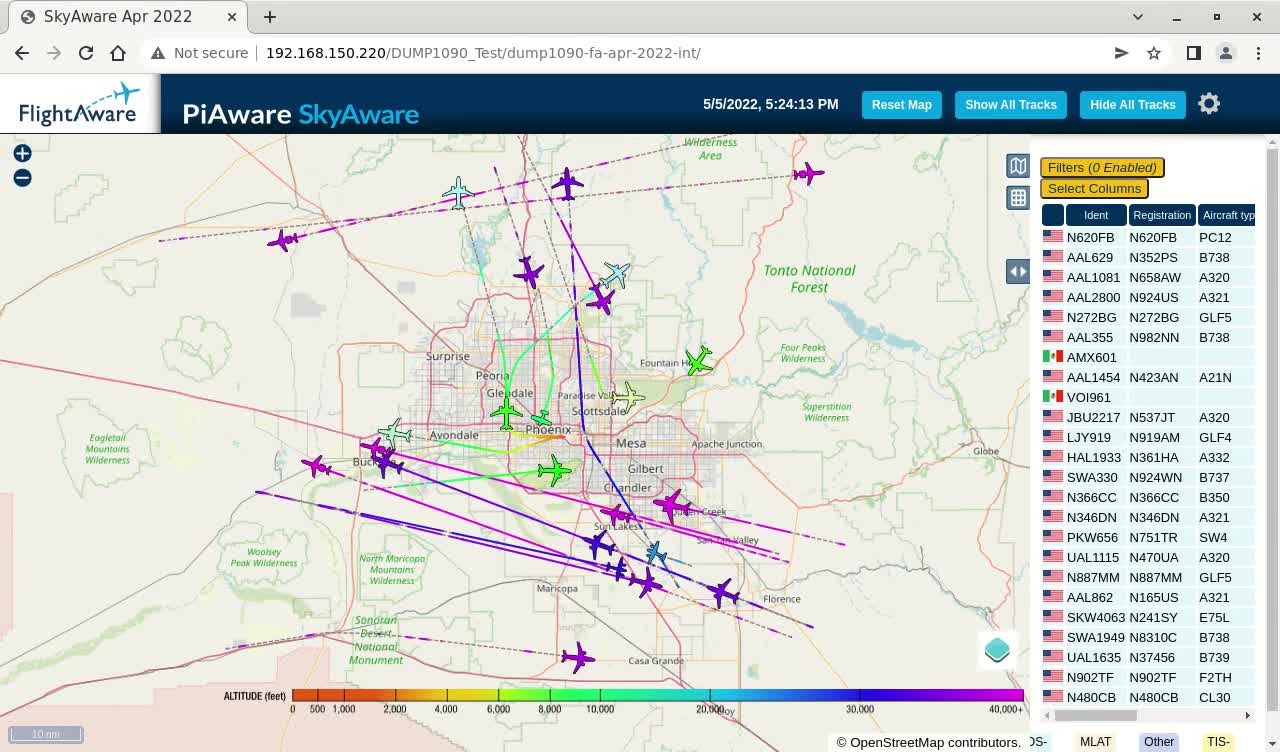Select purple aircraft near Florence
1280x752 pixels.
click(724, 593)
